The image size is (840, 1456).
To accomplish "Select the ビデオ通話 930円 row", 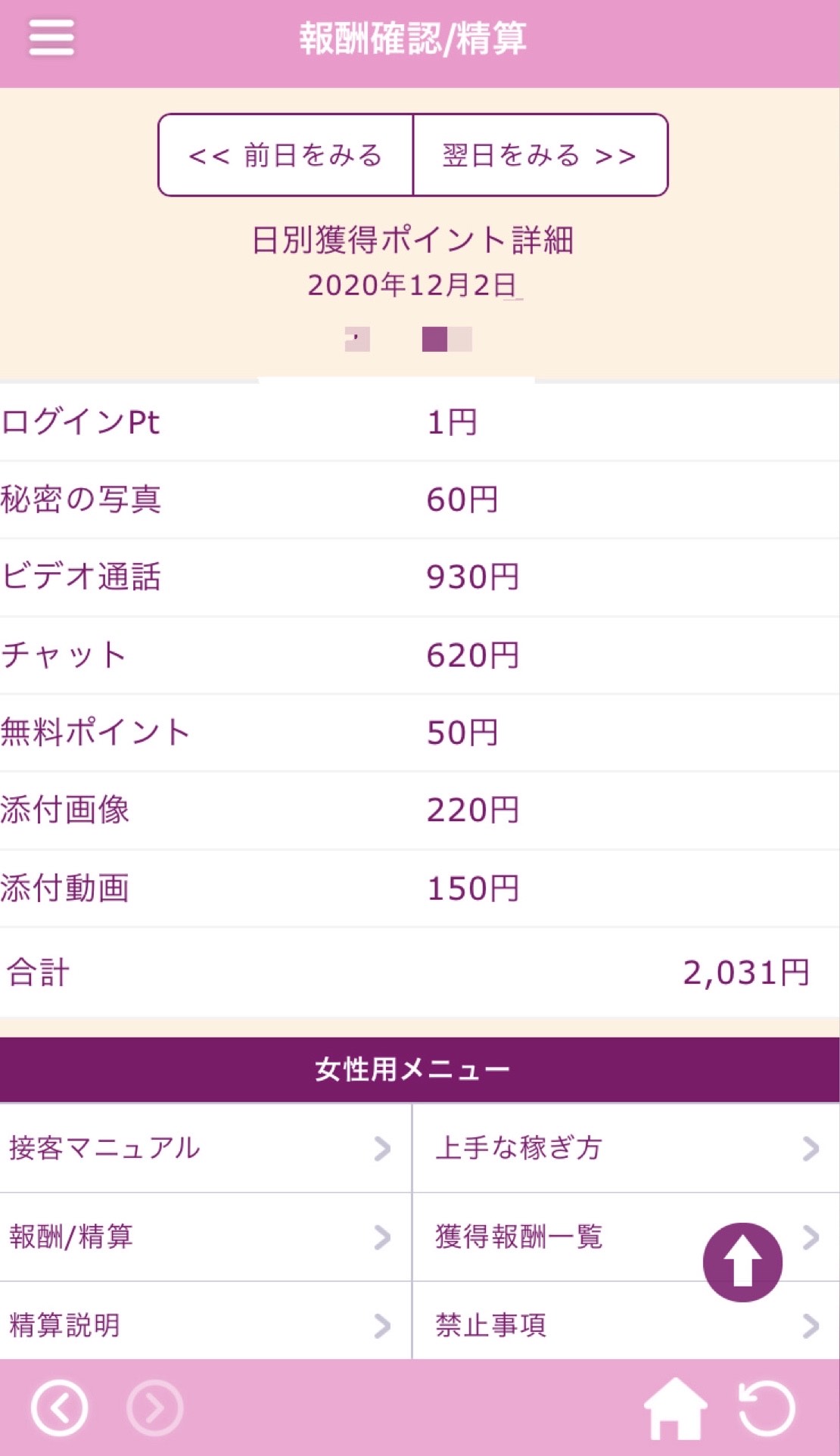I will tap(419, 577).
